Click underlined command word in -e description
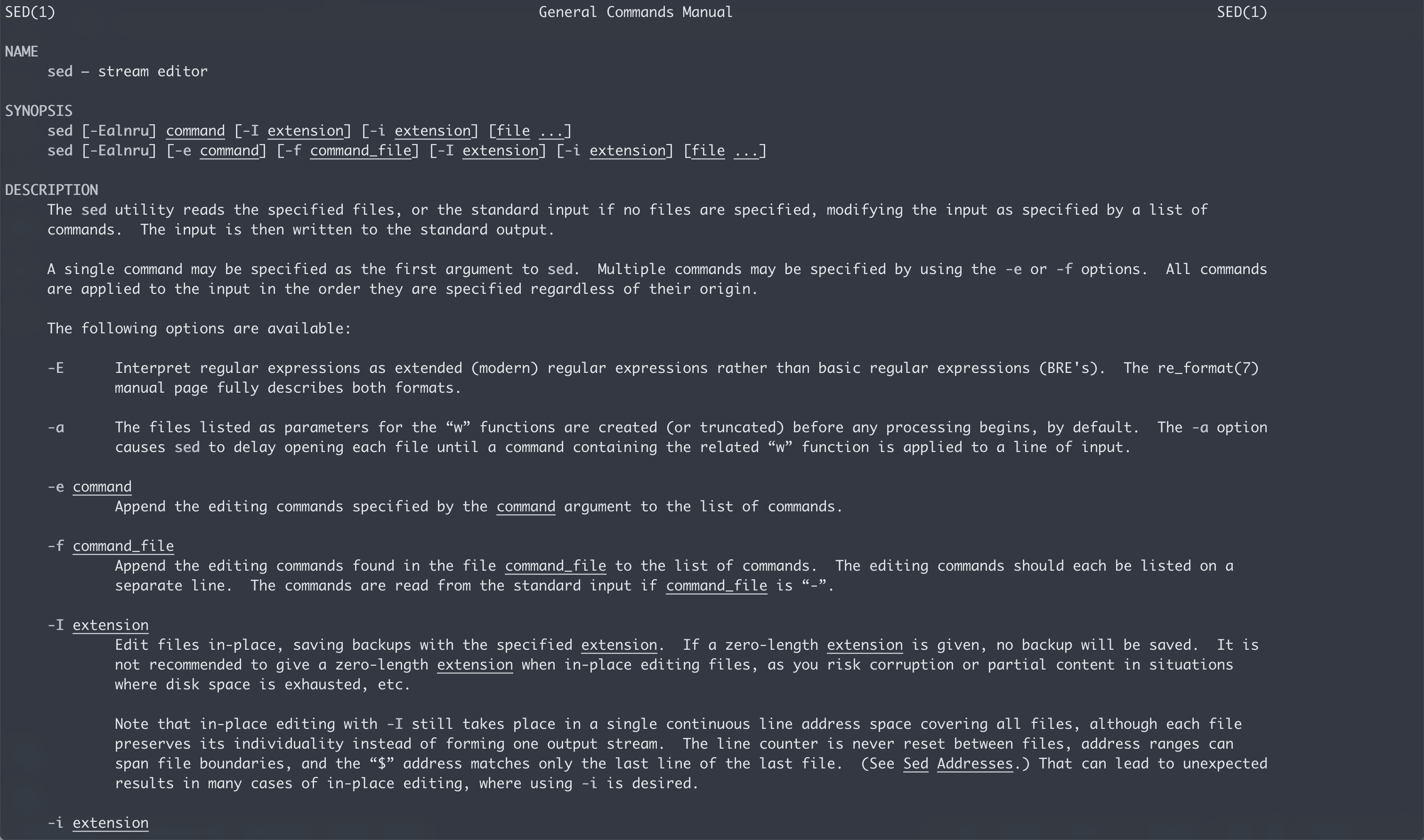The width and height of the screenshot is (1424, 840). coord(526,507)
